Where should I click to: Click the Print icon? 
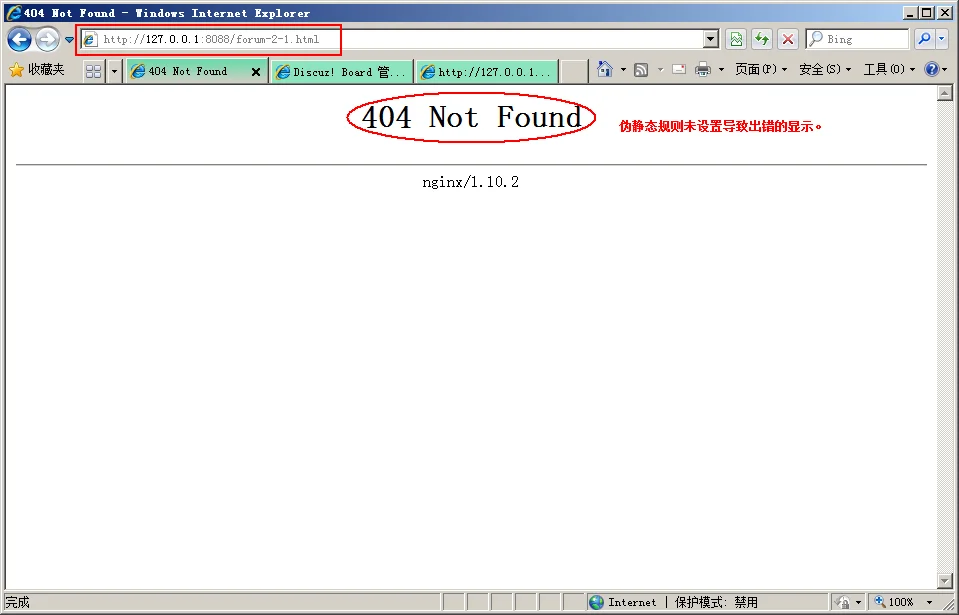[703, 69]
